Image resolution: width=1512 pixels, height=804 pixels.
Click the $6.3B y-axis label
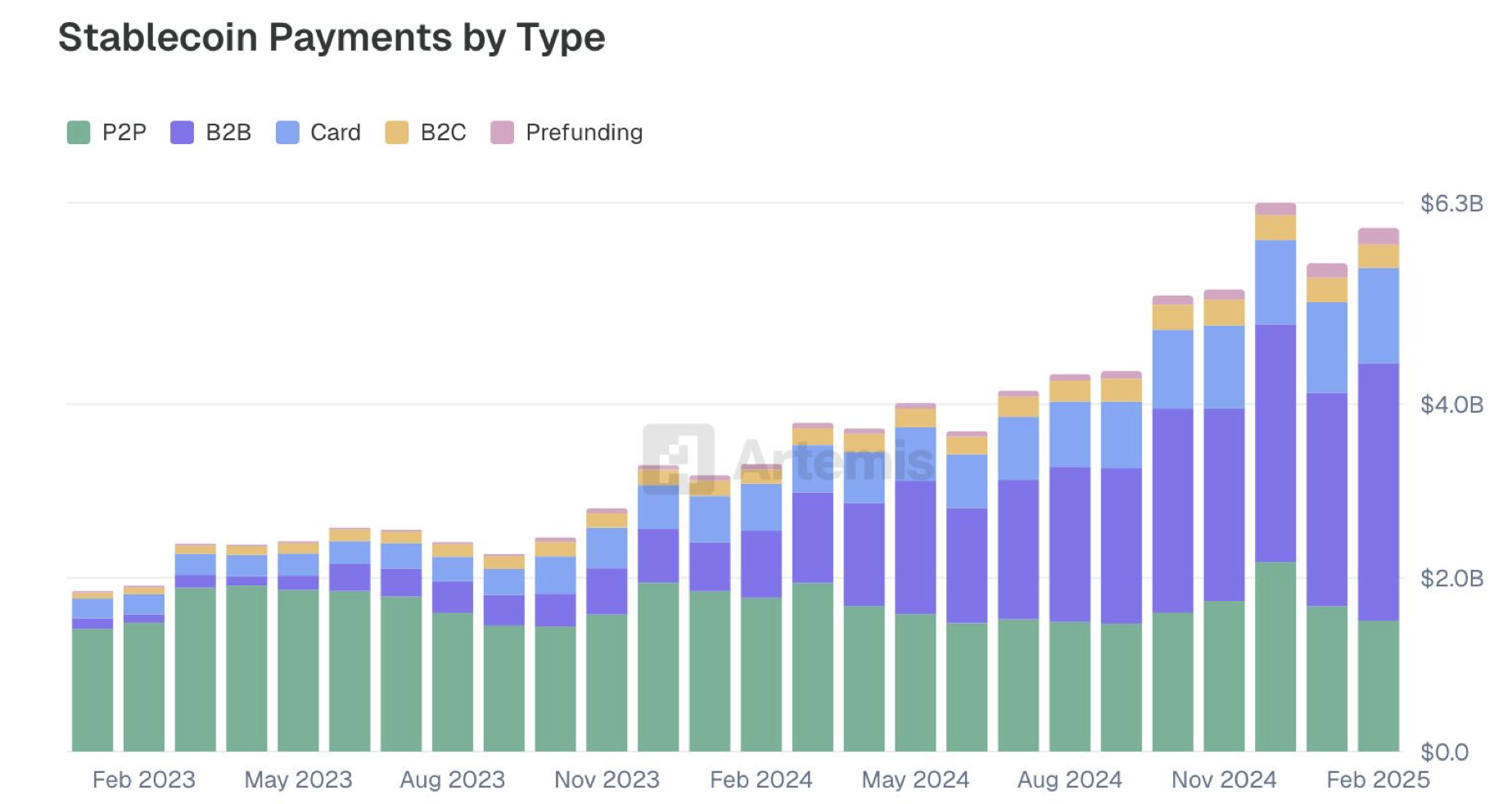[x=1451, y=203]
